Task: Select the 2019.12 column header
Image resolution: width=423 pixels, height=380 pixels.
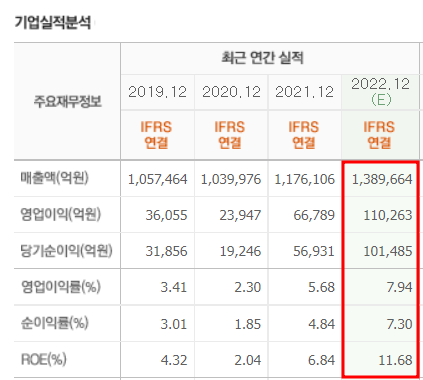Action: (x=157, y=92)
